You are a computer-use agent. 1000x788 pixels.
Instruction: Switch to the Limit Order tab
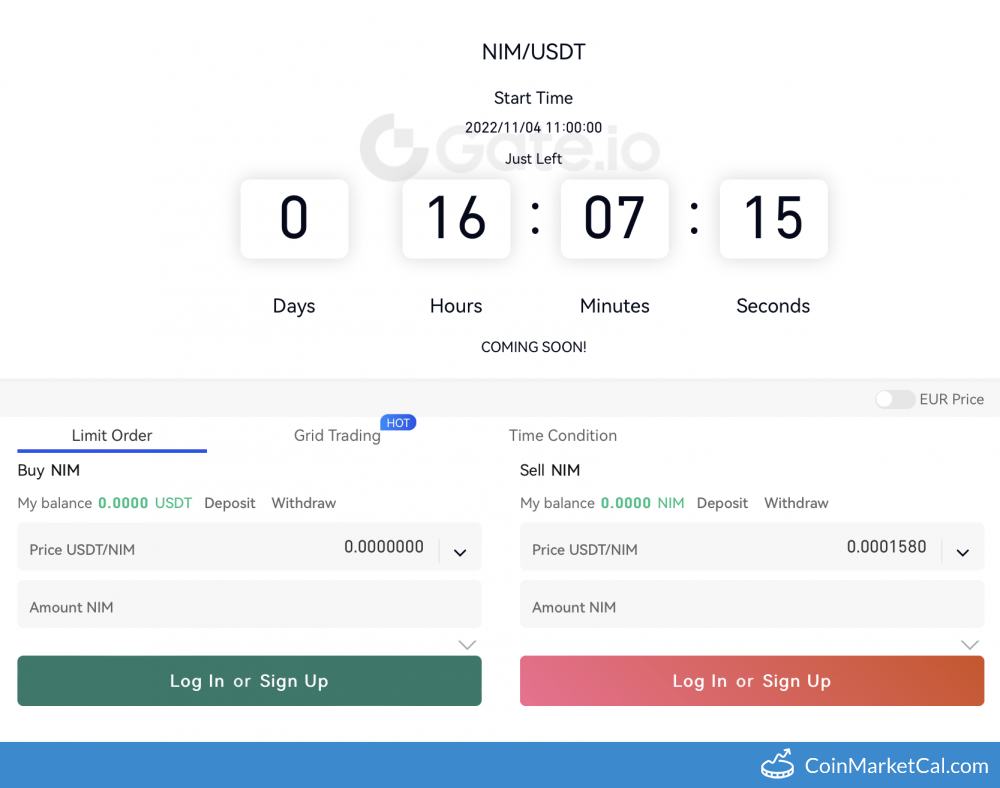112,435
